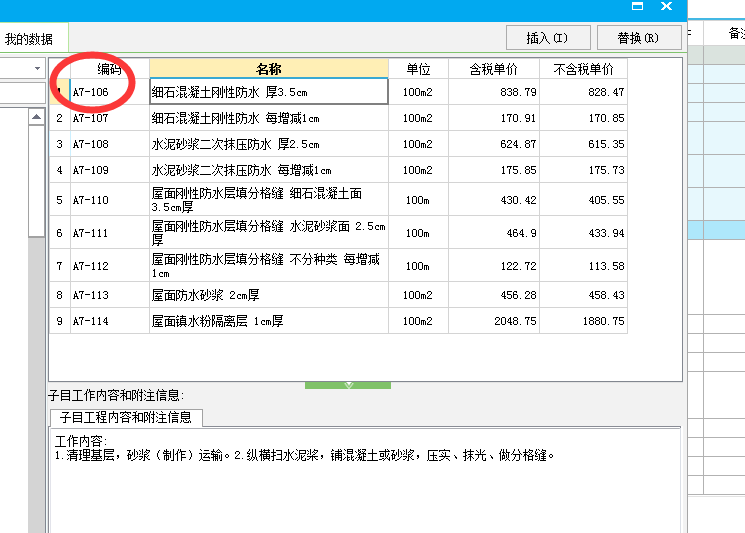The image size is (745, 533).
Task: Click name 屋面刚性防水层填分格缝 细石混凝土面
Action: [x=269, y=200]
